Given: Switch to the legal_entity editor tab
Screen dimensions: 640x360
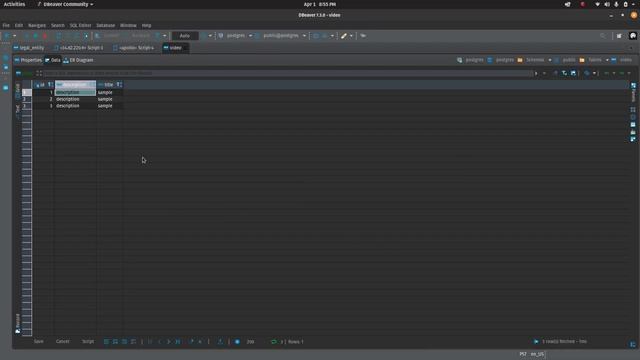Looking at the screenshot, I should click(29, 48).
